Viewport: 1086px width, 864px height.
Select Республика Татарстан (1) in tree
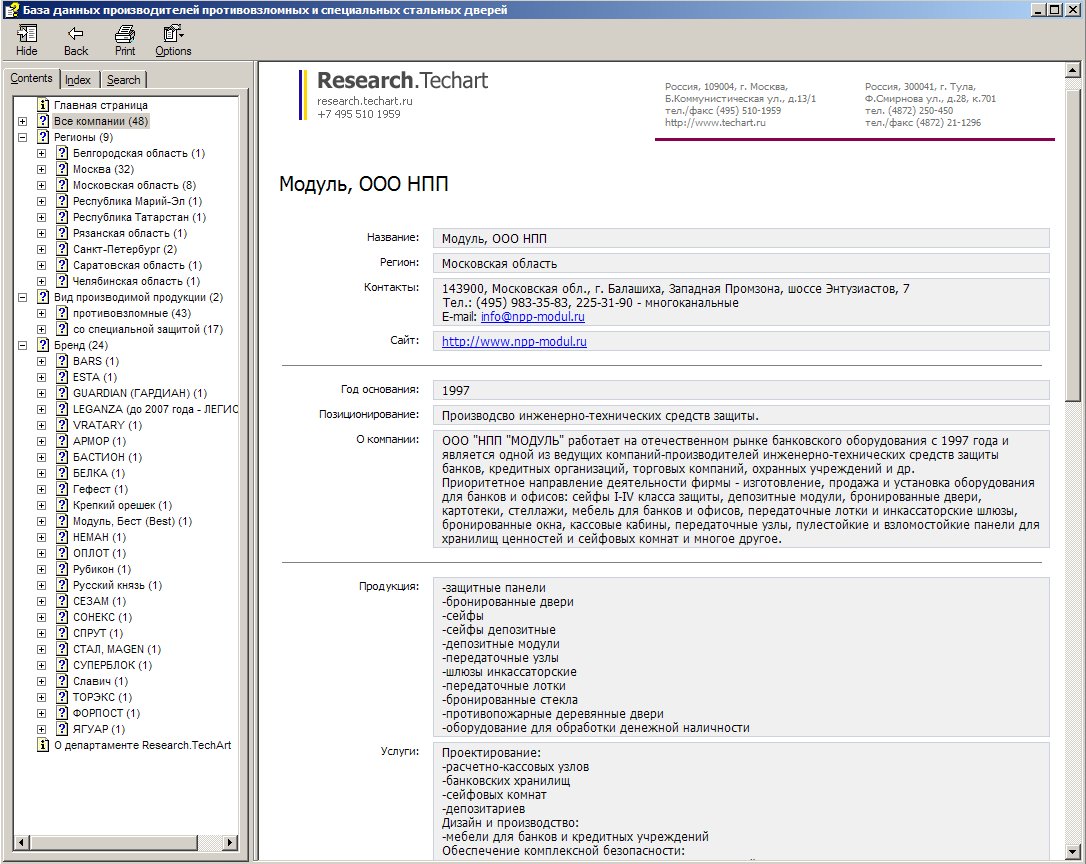(x=139, y=217)
